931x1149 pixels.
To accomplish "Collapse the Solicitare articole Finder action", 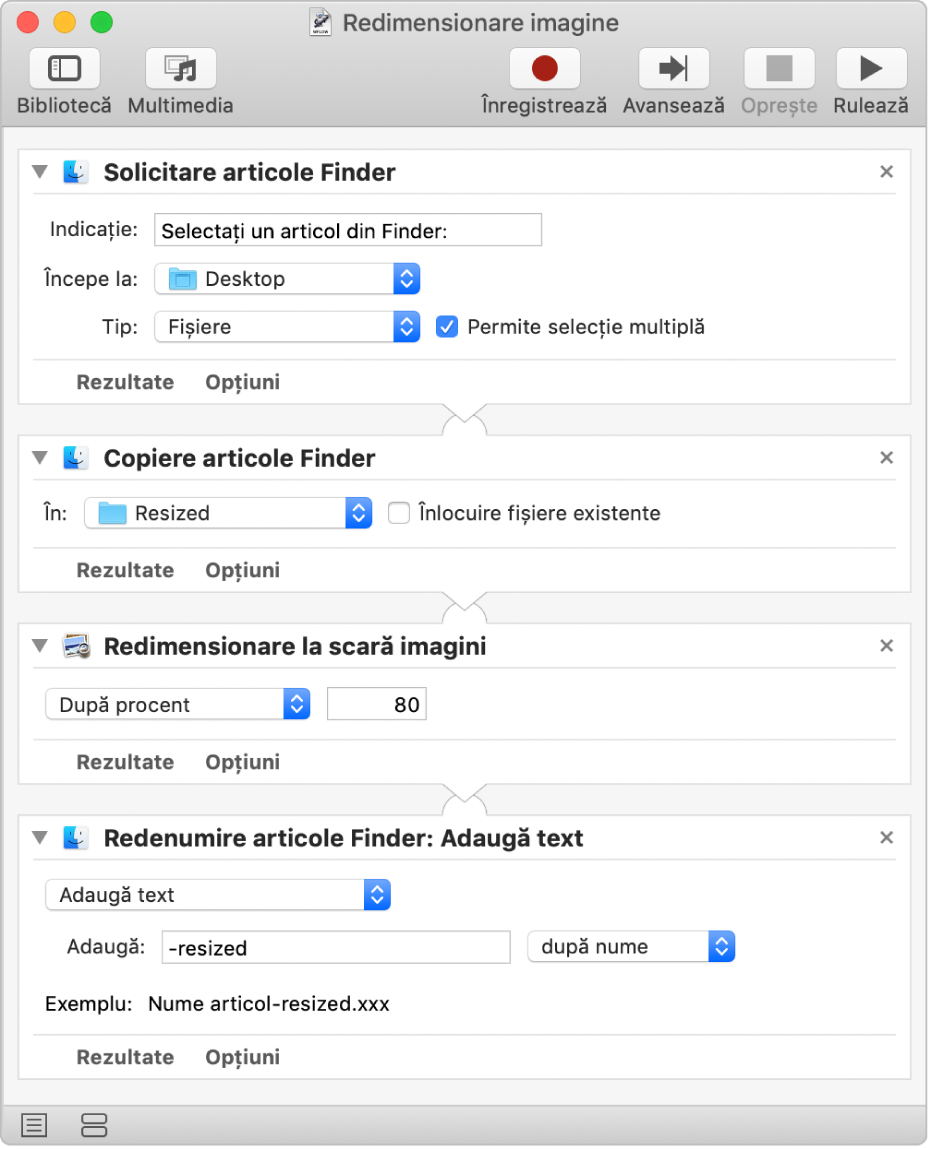I will click(40, 172).
